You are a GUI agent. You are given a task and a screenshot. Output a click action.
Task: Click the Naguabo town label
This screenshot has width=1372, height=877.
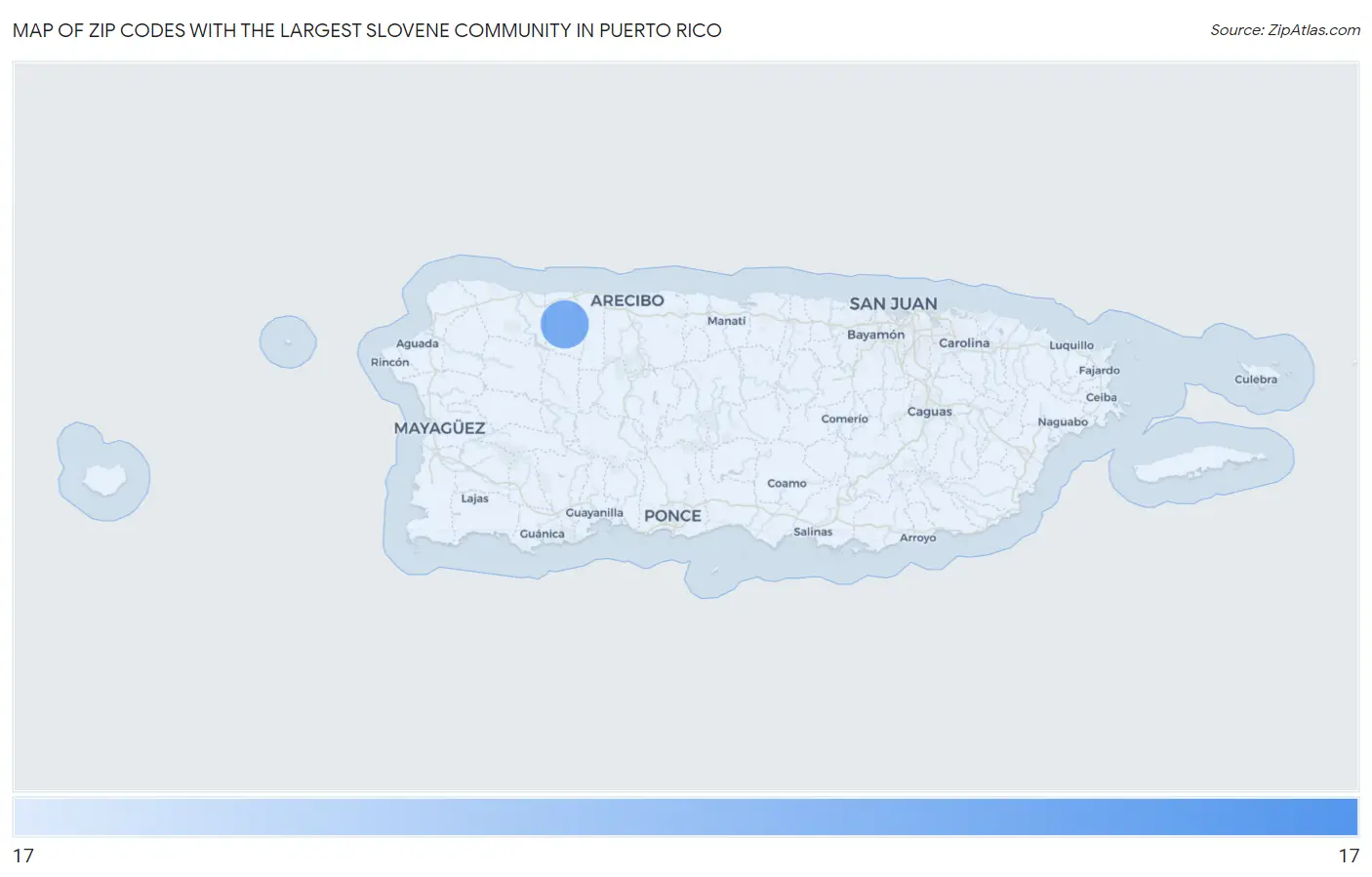click(1063, 422)
